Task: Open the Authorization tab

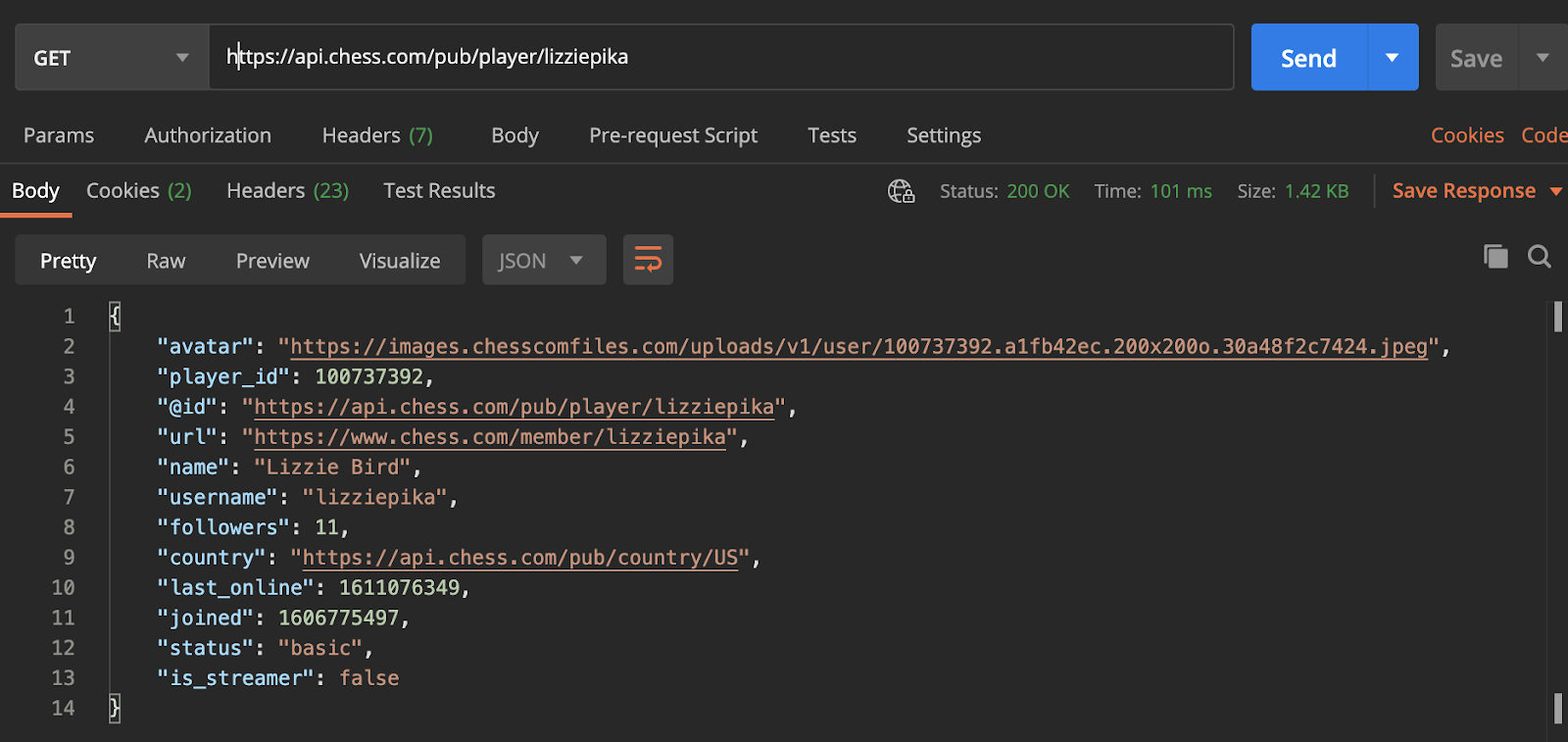Action: pyautogui.click(x=208, y=135)
